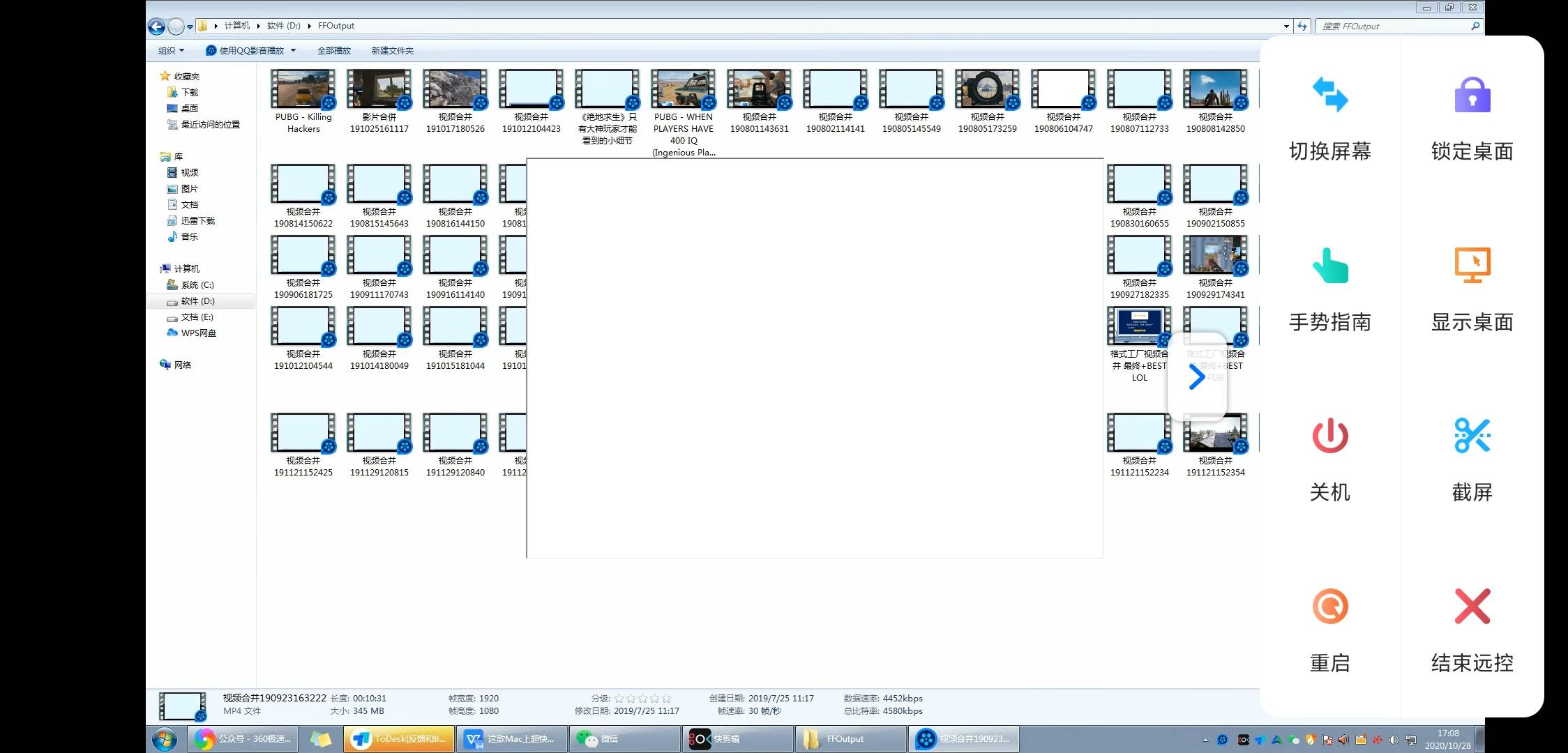Show hidden system tray icons arrow
1568x753 pixels.
(1205, 740)
